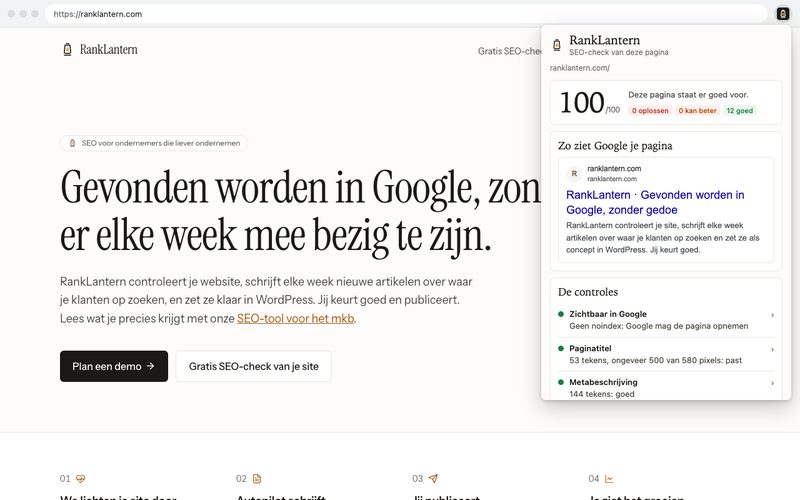Image resolution: width=800 pixels, height=500 pixels.
Task: Select the Paginatitel row label
Action: point(590,348)
